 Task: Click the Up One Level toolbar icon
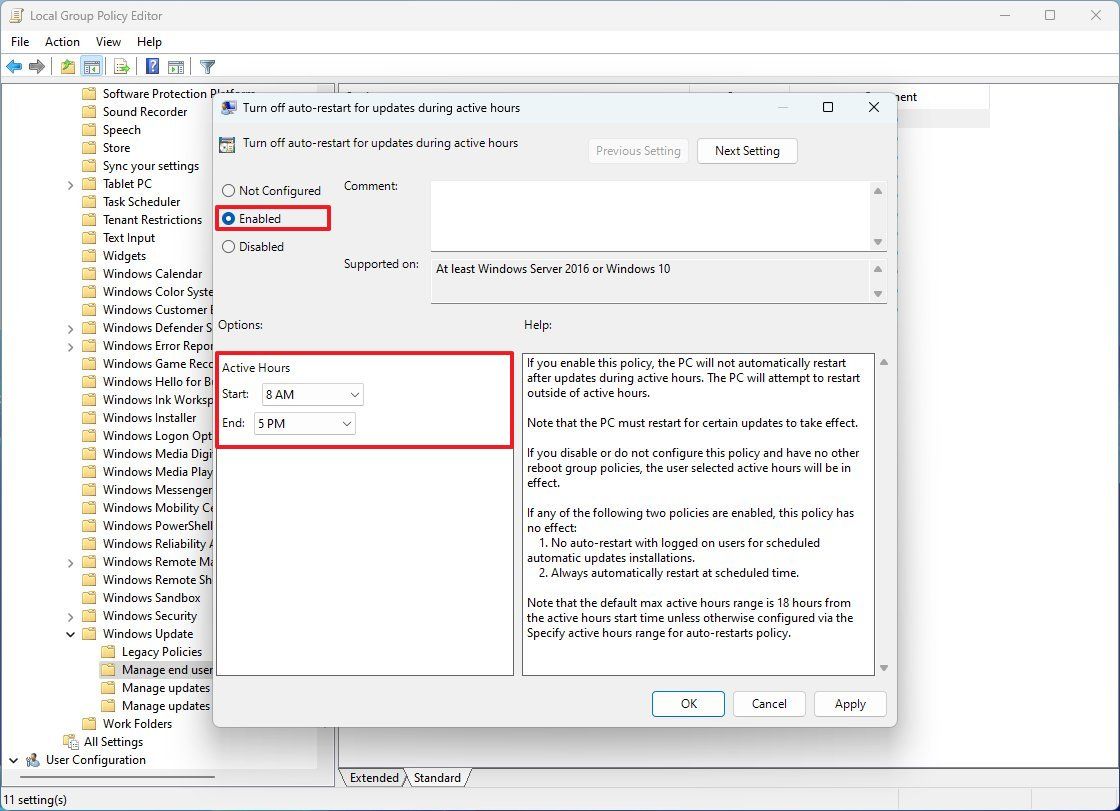(x=65, y=66)
